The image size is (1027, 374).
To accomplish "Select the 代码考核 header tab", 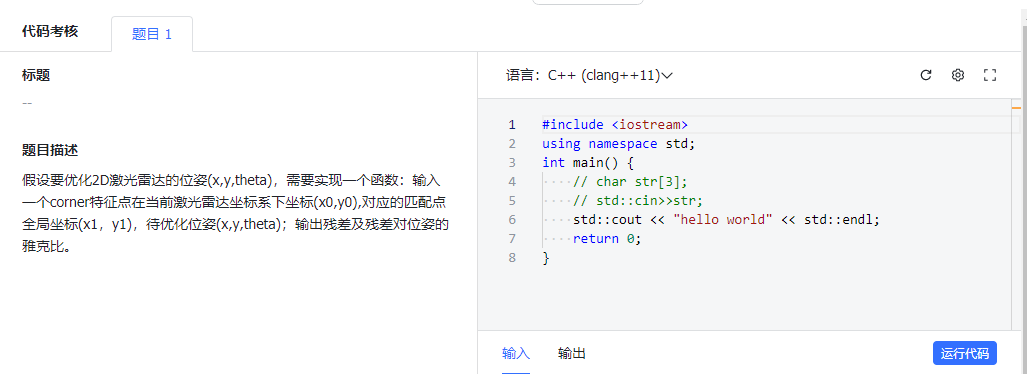I will pyautogui.click(x=50, y=31).
